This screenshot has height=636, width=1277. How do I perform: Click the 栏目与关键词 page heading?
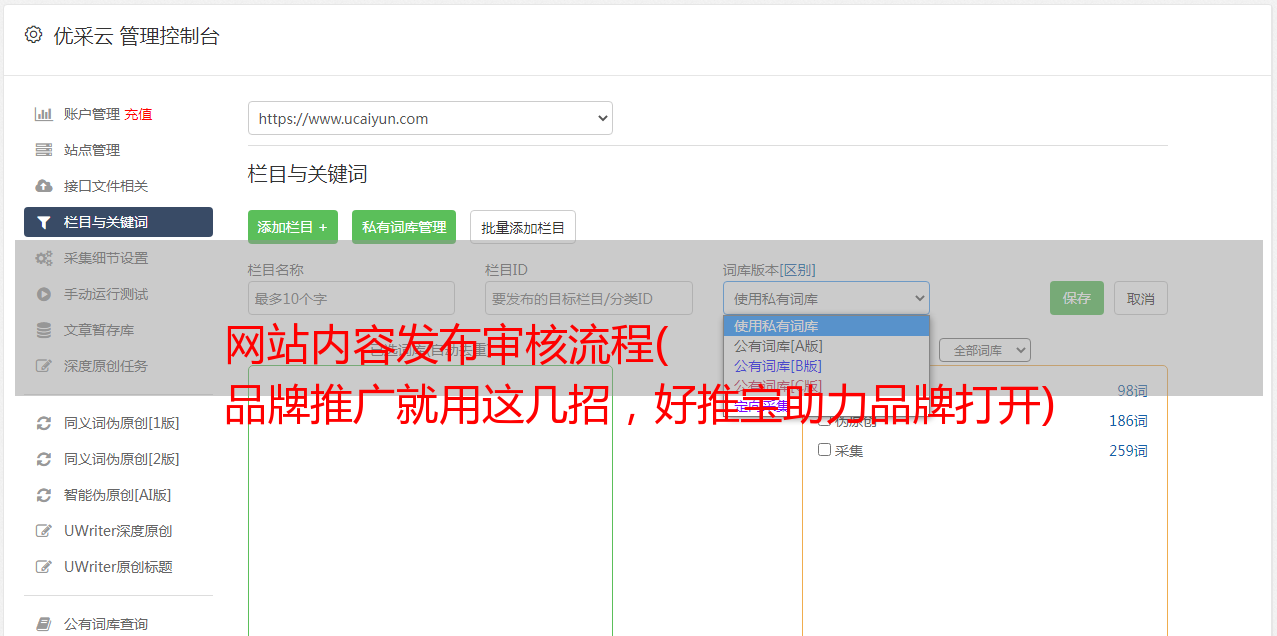point(308,174)
